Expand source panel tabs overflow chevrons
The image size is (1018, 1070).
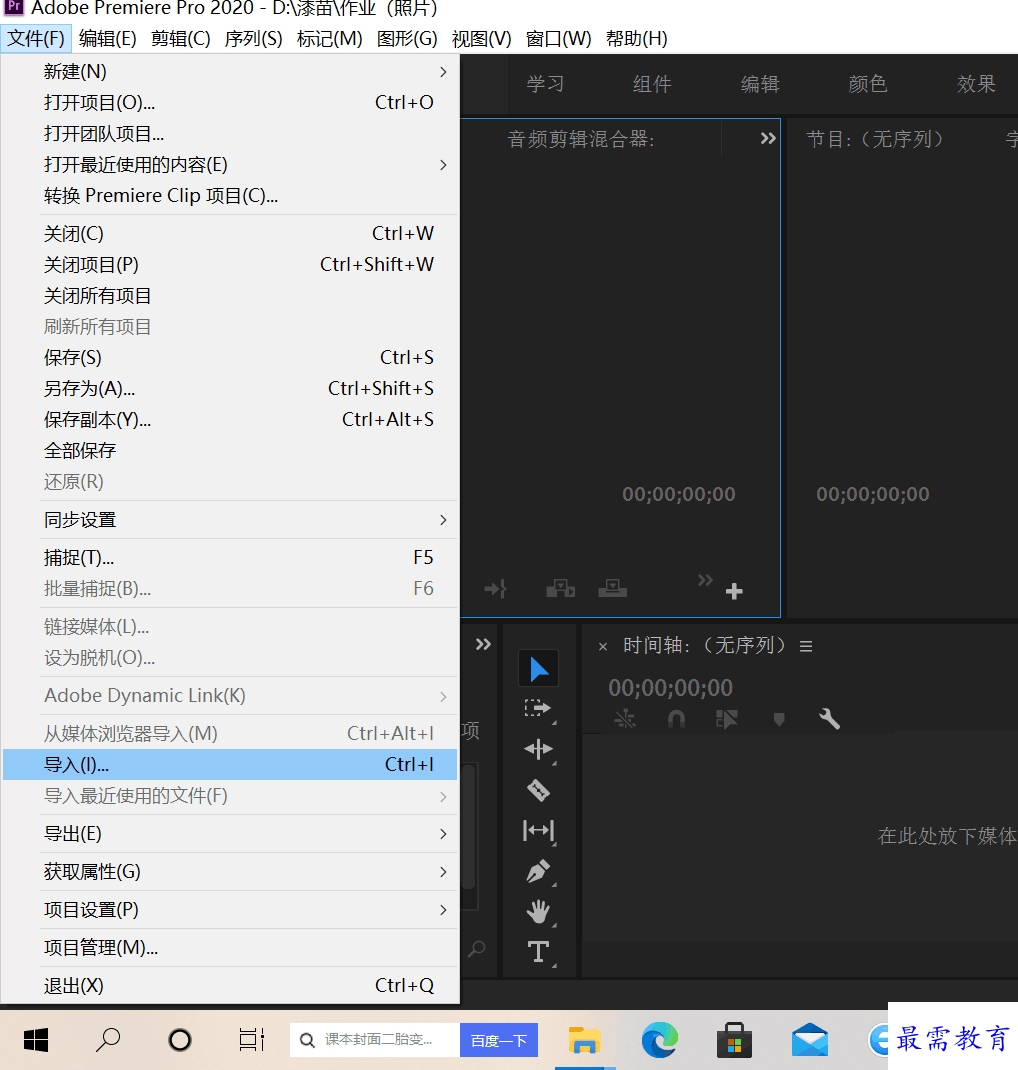pos(768,139)
